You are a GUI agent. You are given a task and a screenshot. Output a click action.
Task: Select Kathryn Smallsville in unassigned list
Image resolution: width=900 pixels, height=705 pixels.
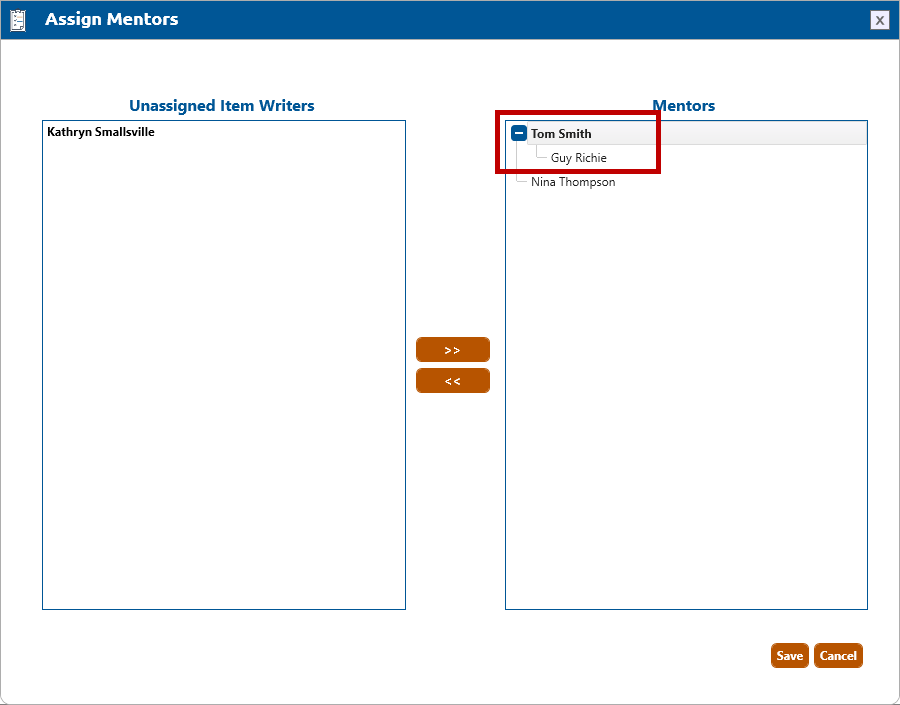pyautogui.click(x=101, y=132)
